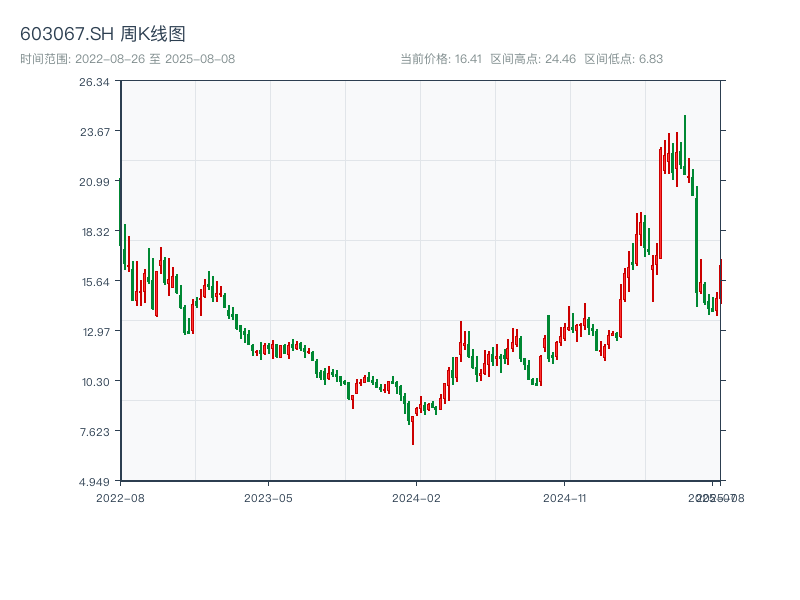Click the y-axis label 10.30
The height and width of the screenshot is (600, 800).
tap(95, 382)
